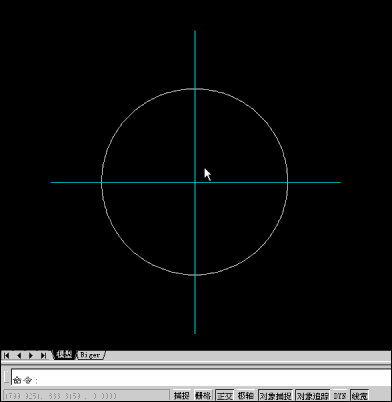Jump to the first layout tab arrow
Screen dimensions: 392x402
6,355
